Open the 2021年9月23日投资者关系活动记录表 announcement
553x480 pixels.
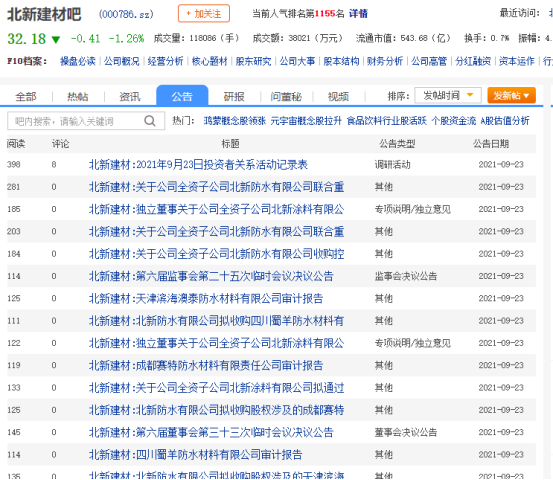click(198, 165)
